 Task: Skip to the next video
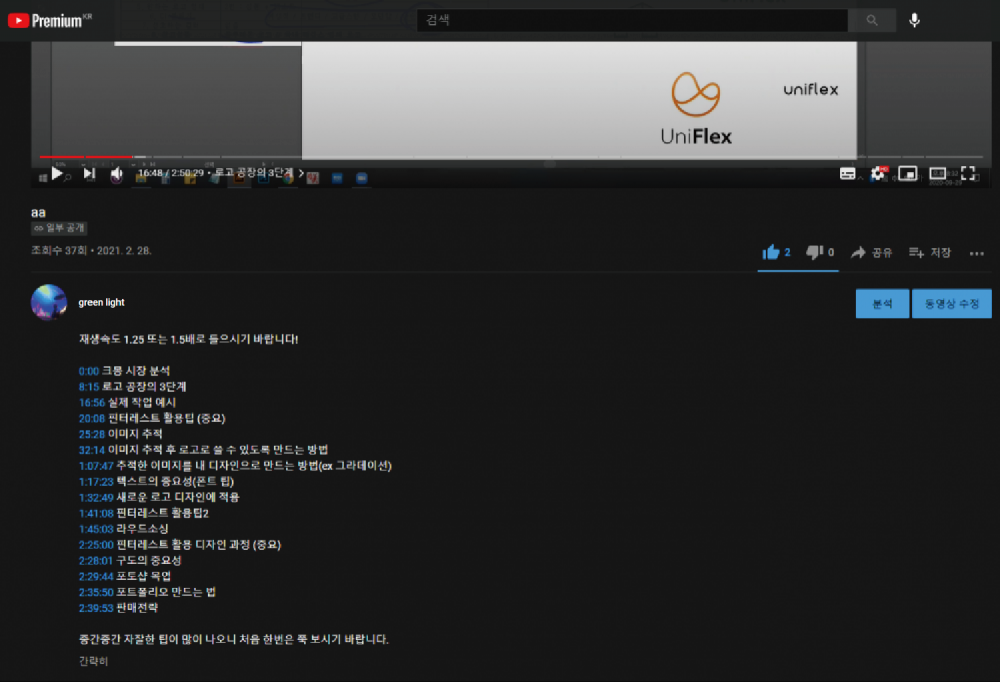click(x=89, y=173)
